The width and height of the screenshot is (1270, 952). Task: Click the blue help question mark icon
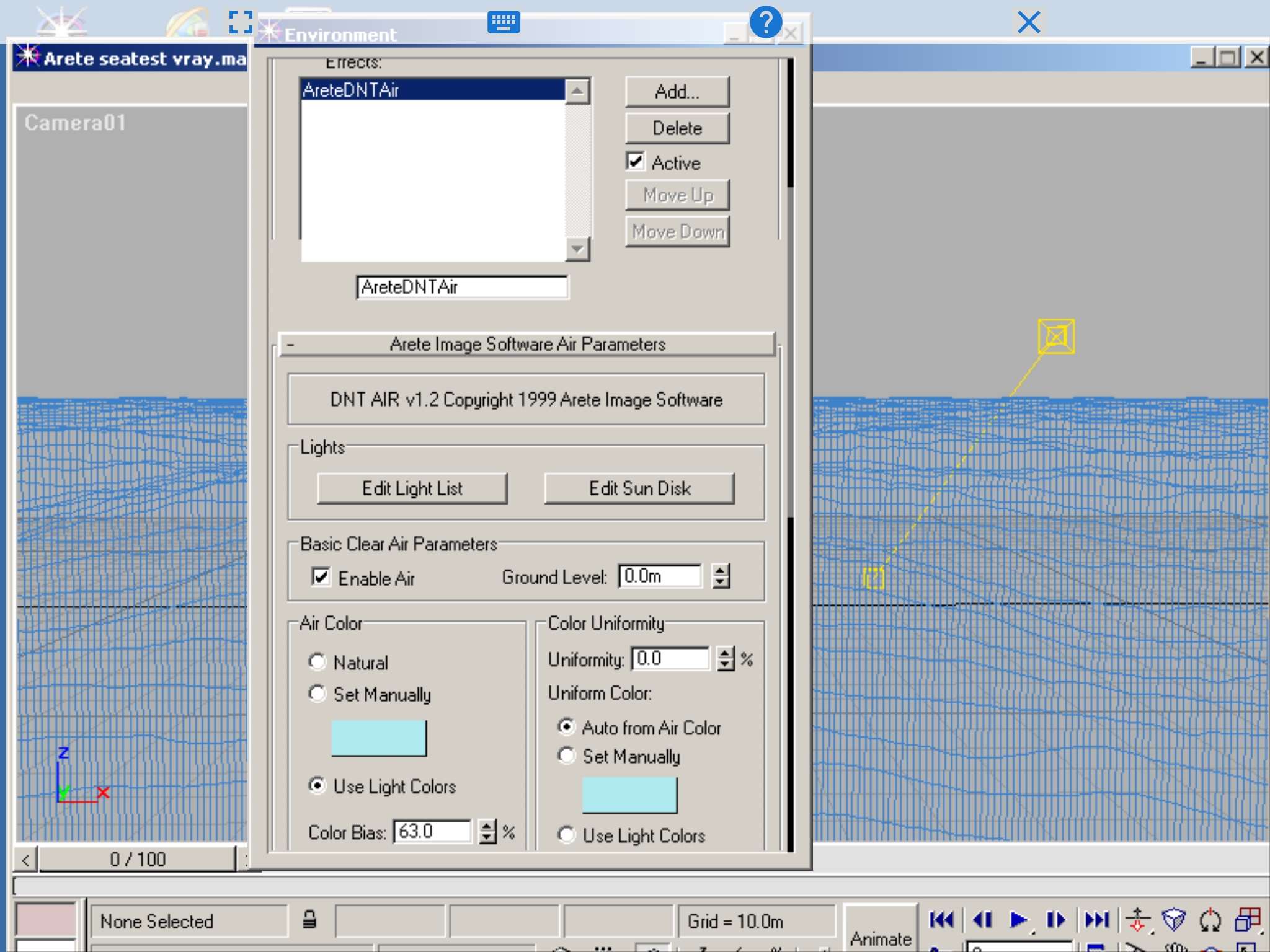point(766,22)
